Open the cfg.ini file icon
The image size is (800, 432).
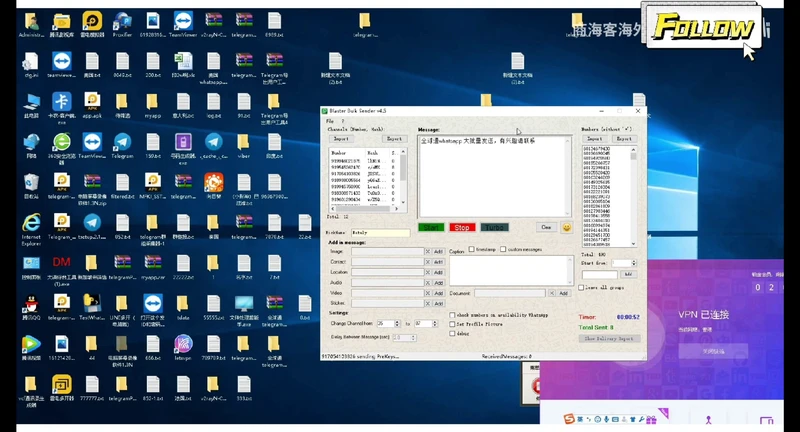[x=31, y=65]
